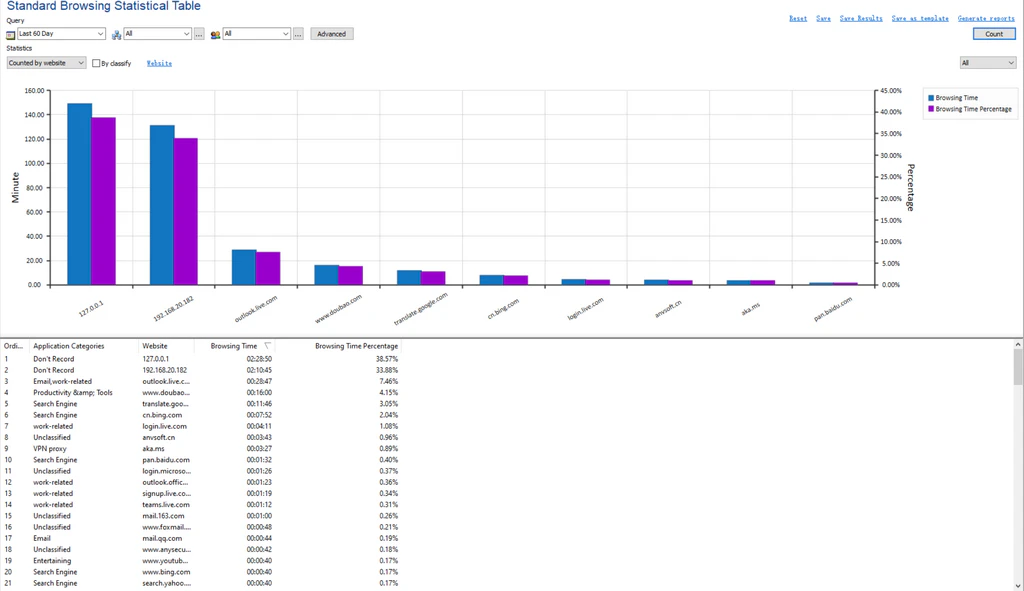1024x591 pixels.
Task: Click the users group icon in Query row
Action: coord(215,35)
